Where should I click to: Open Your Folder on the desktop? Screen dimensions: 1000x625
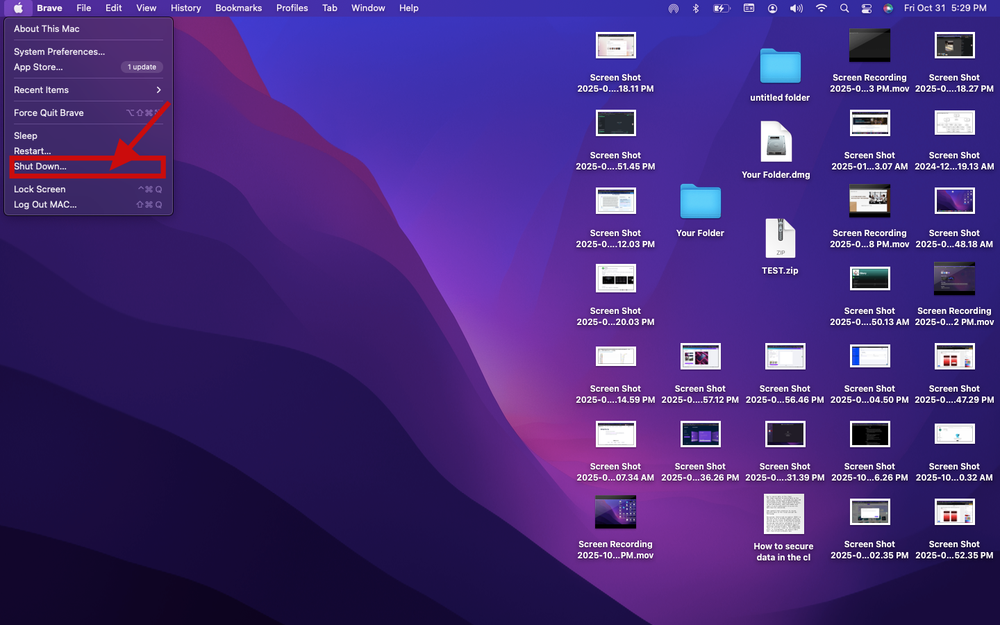pyautogui.click(x=699, y=201)
